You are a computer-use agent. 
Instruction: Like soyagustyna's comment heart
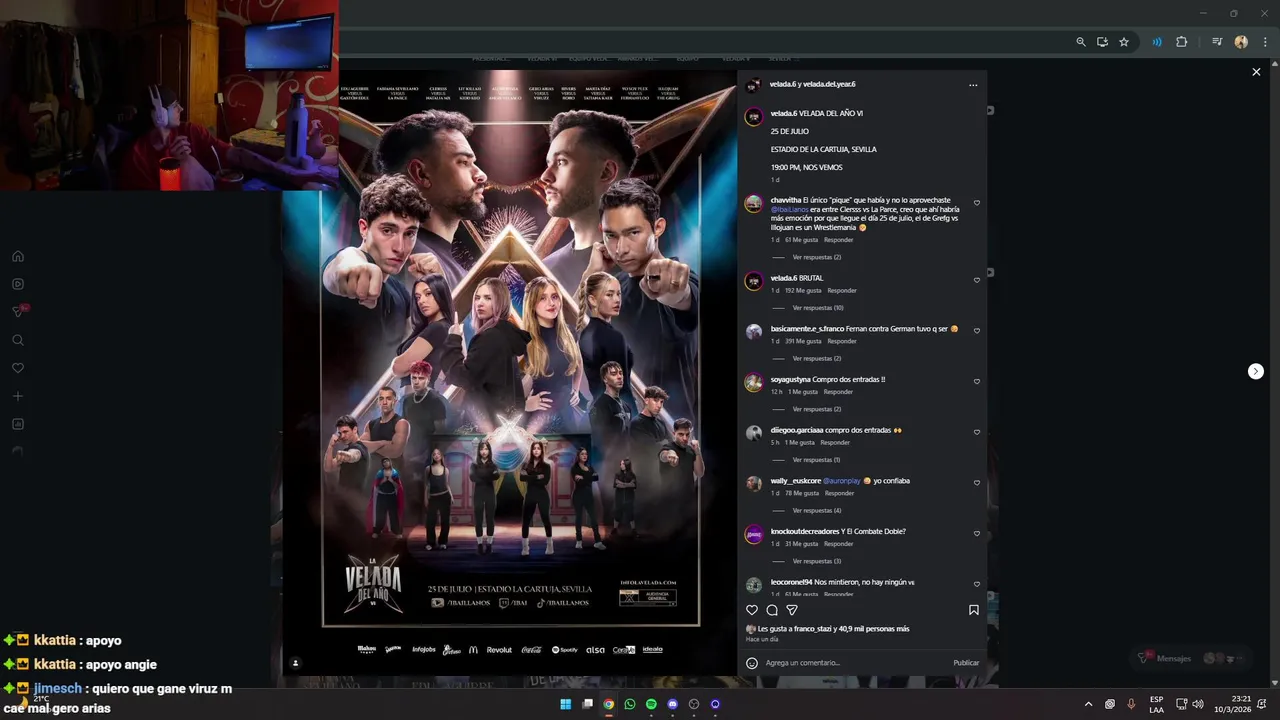click(x=977, y=382)
